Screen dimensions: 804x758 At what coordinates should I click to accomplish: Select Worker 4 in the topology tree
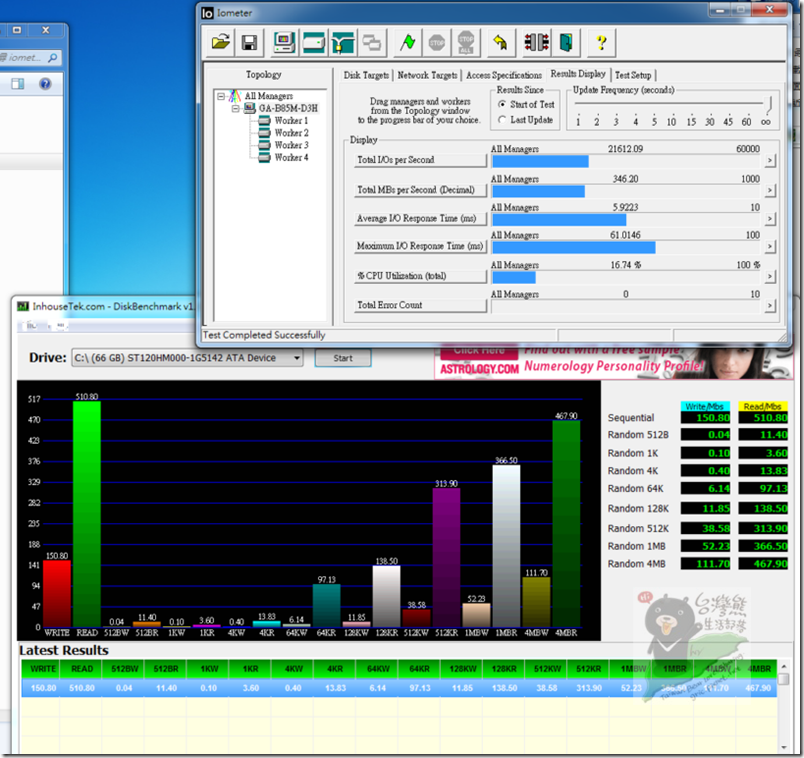(x=291, y=157)
